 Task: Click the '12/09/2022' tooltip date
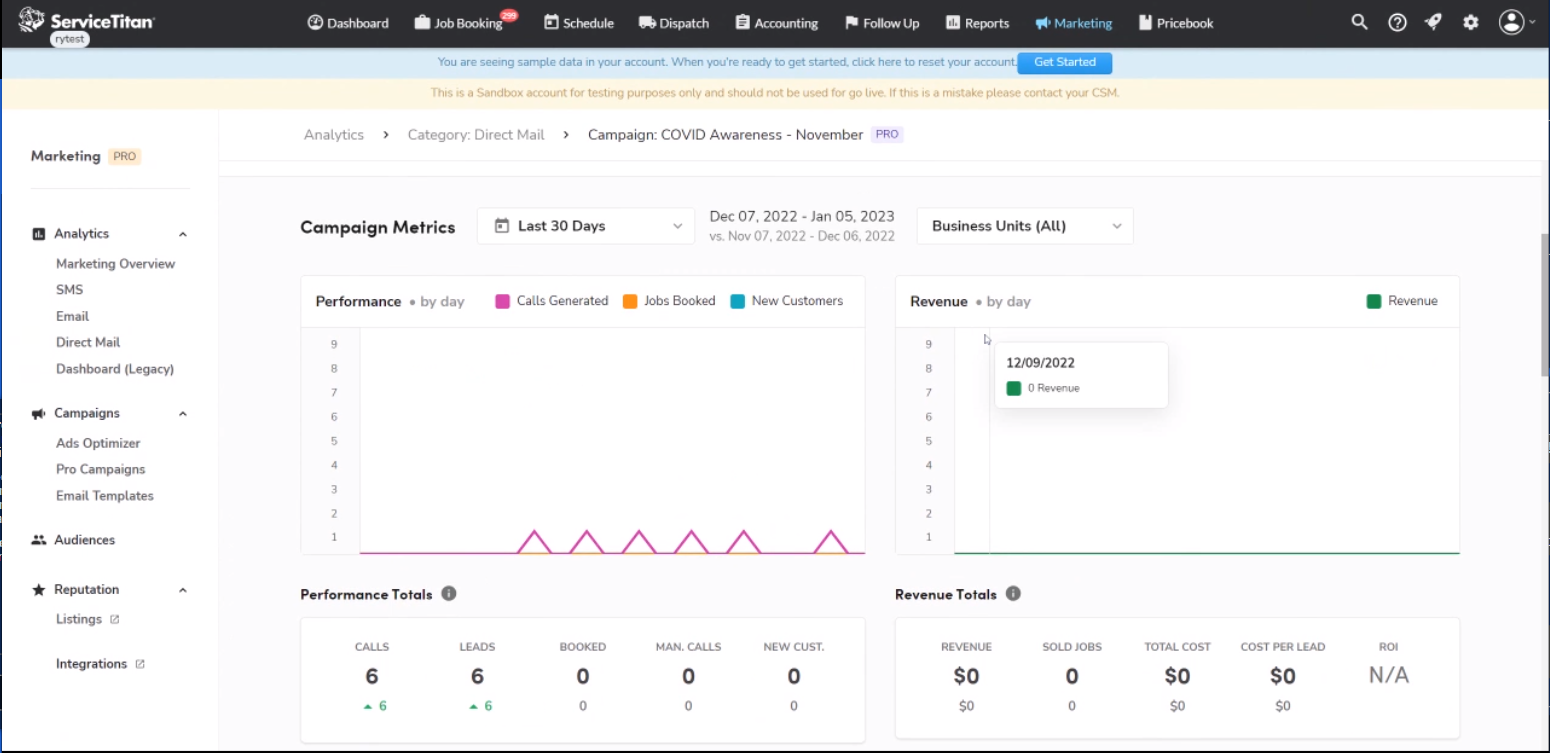[x=1040, y=363]
